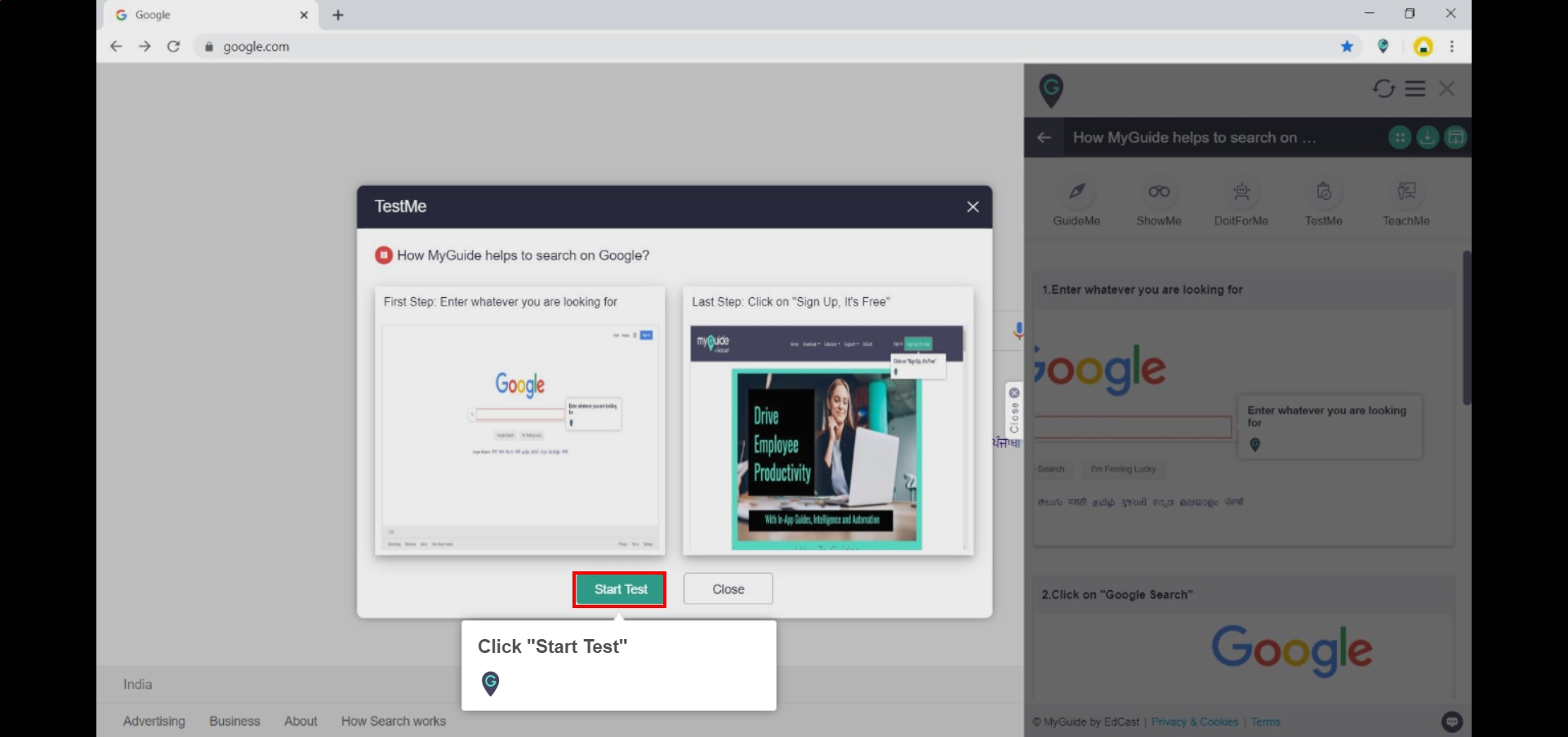Screen dimensions: 1568x737
Task: Open the How Search works link
Action: 394,721
